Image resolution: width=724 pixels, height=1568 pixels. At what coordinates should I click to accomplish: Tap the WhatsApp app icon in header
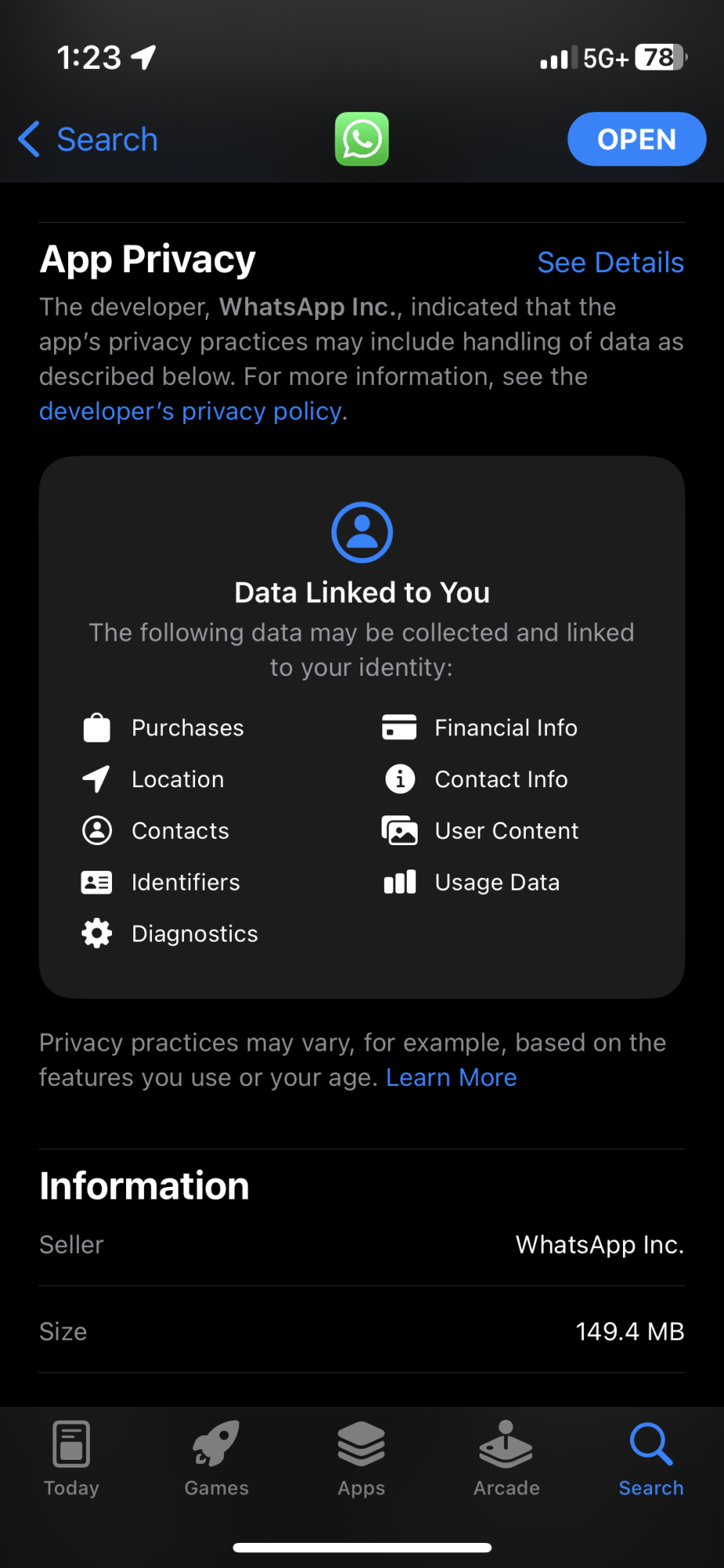point(362,140)
